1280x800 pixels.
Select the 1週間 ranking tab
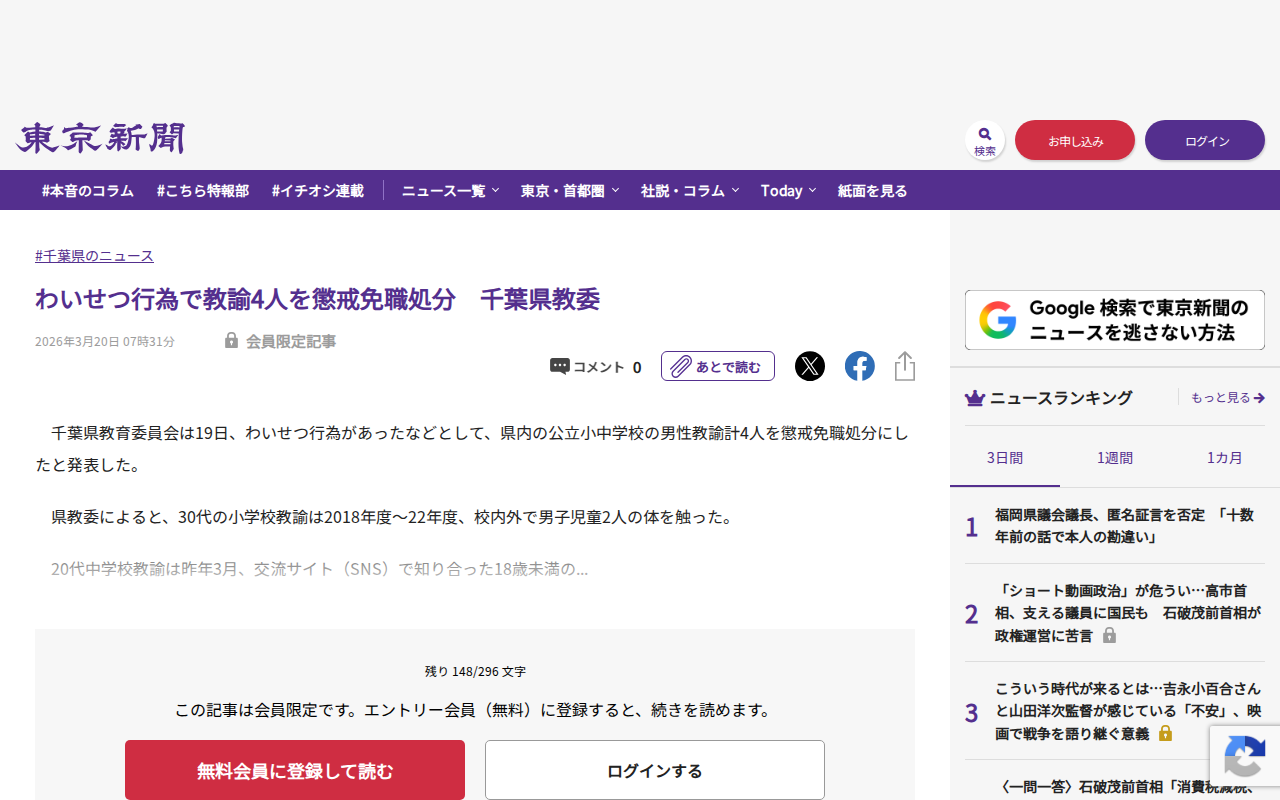point(1115,458)
